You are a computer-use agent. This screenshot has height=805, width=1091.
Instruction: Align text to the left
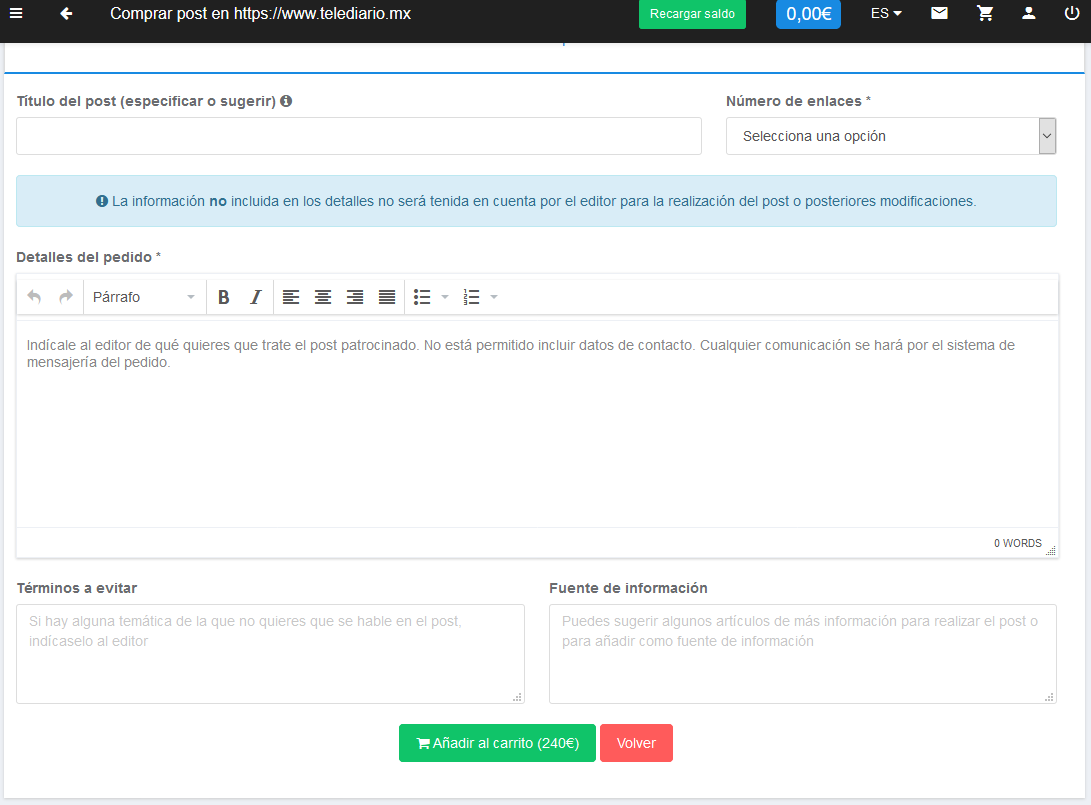tap(291, 297)
